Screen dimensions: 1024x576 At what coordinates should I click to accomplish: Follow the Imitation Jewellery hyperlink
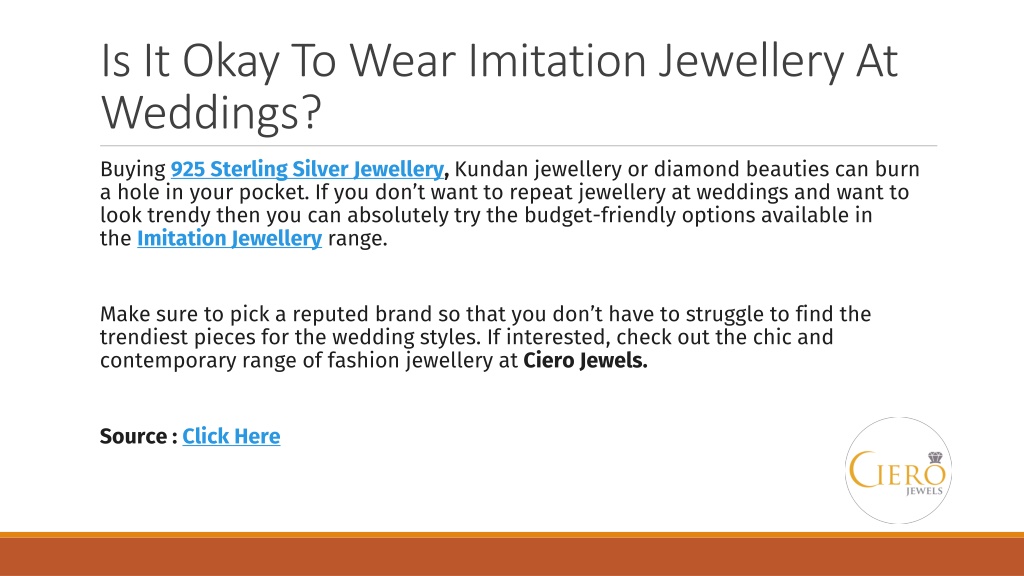(229, 238)
